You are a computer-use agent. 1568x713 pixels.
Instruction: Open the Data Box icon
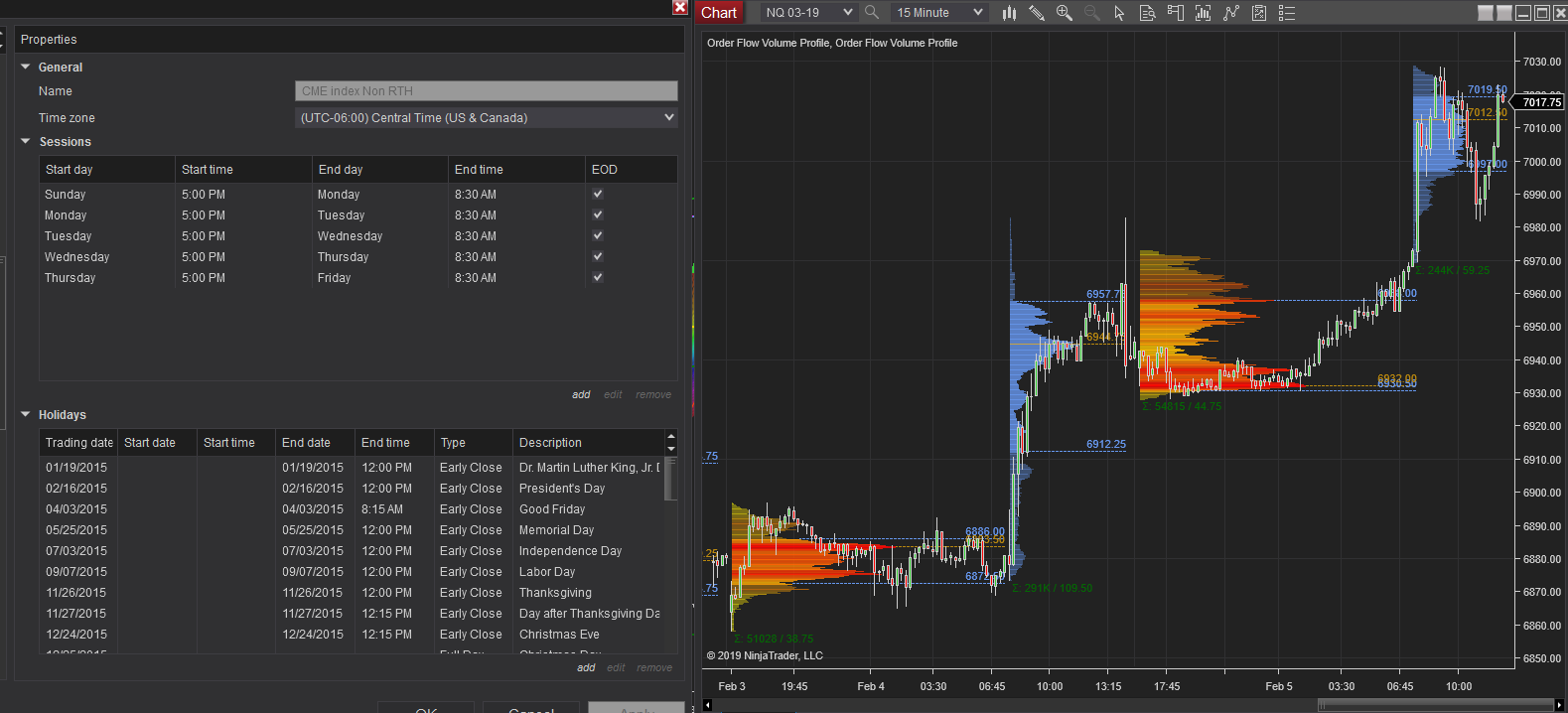[x=1147, y=13]
